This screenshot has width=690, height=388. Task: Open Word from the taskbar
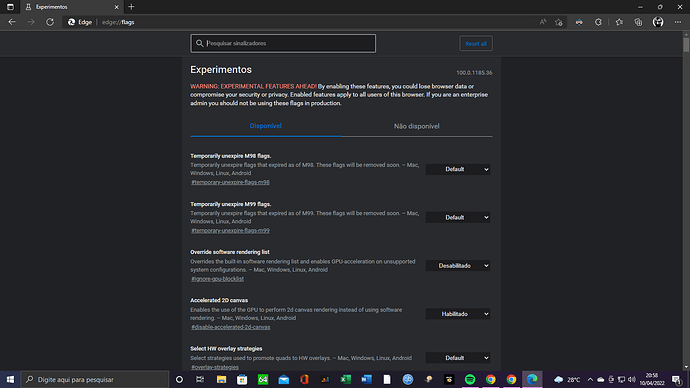pos(366,379)
